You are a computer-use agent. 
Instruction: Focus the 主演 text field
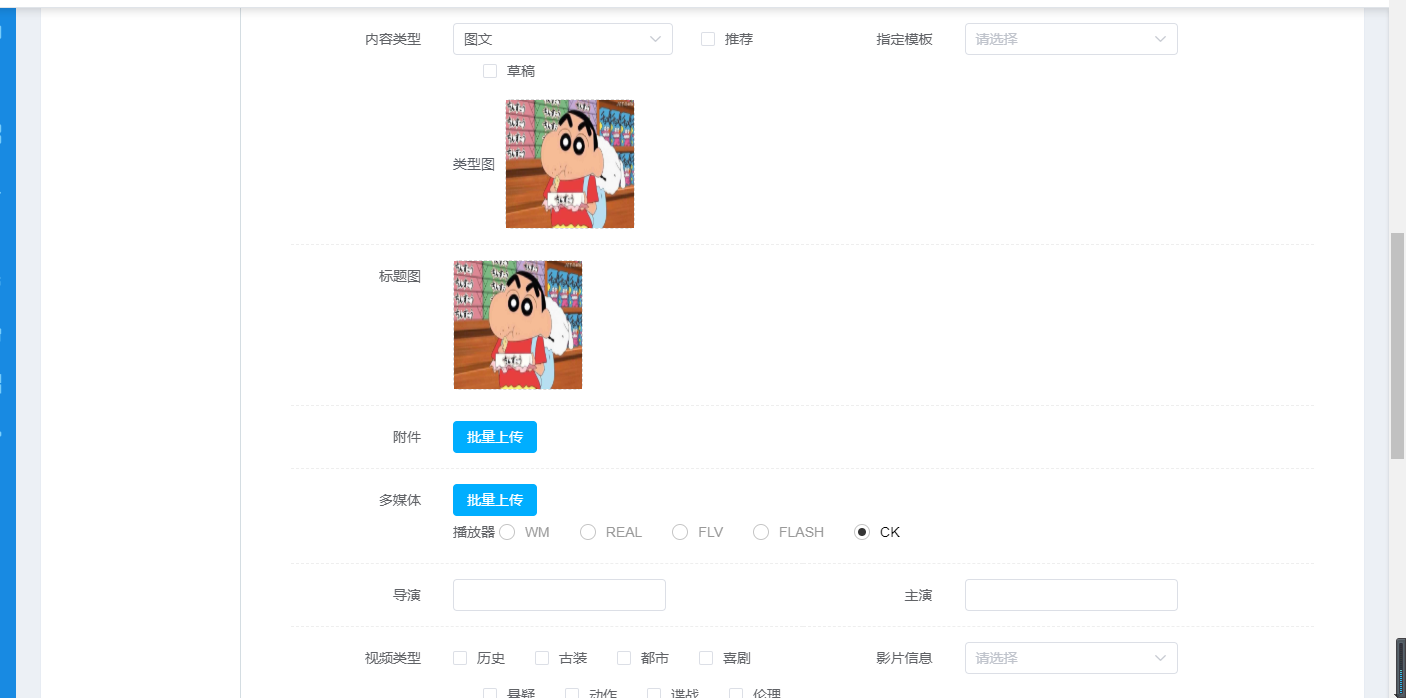(1071, 595)
